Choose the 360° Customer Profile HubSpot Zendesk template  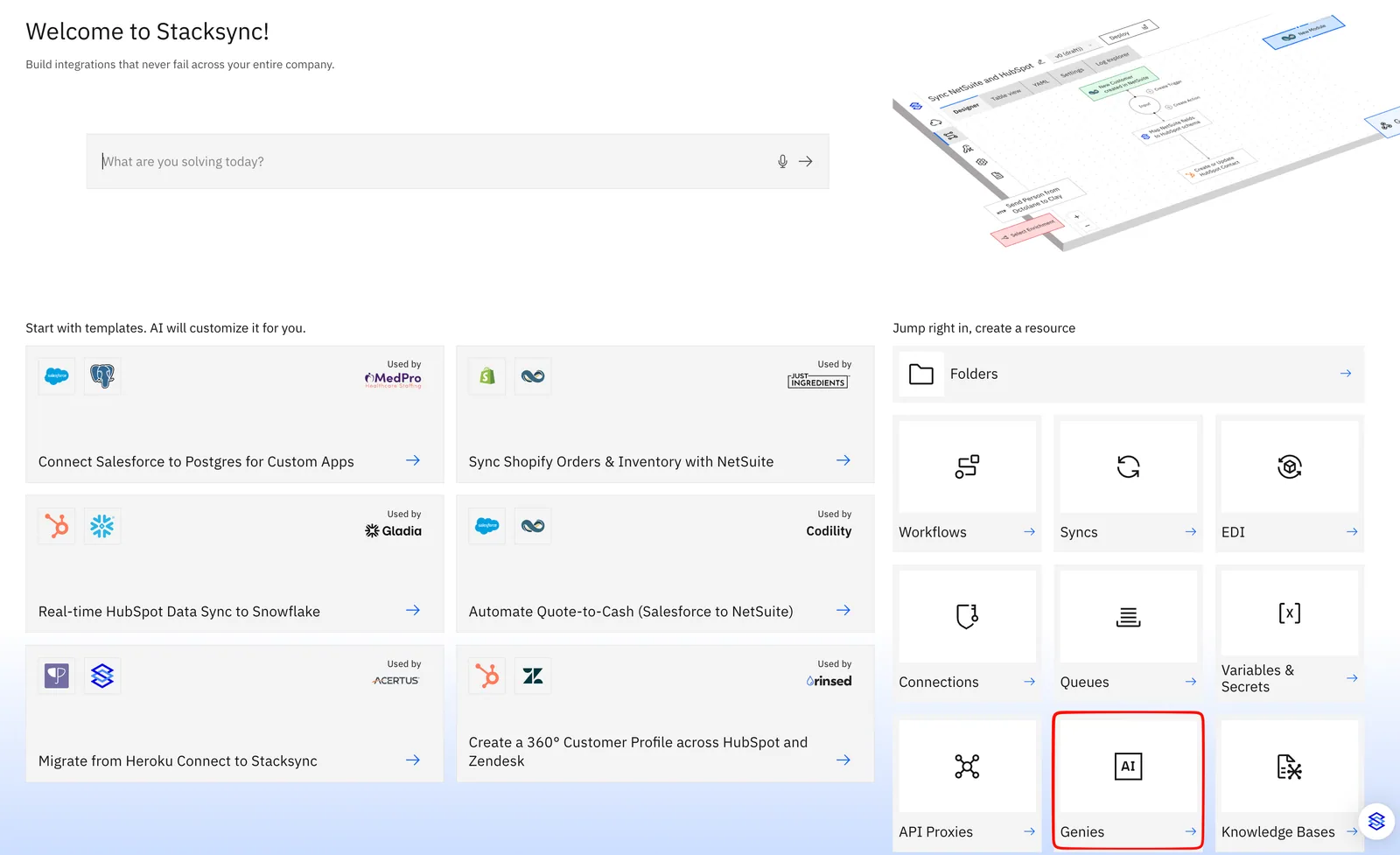tap(665, 713)
